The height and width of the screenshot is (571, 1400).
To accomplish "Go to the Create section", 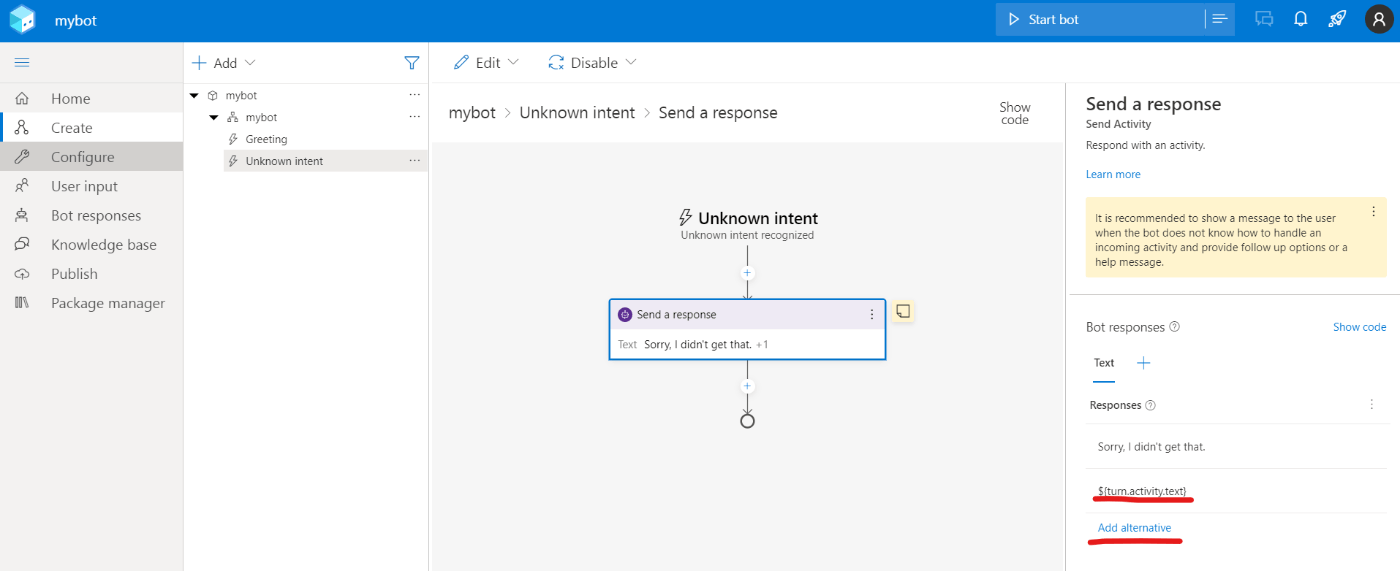I will coord(71,127).
